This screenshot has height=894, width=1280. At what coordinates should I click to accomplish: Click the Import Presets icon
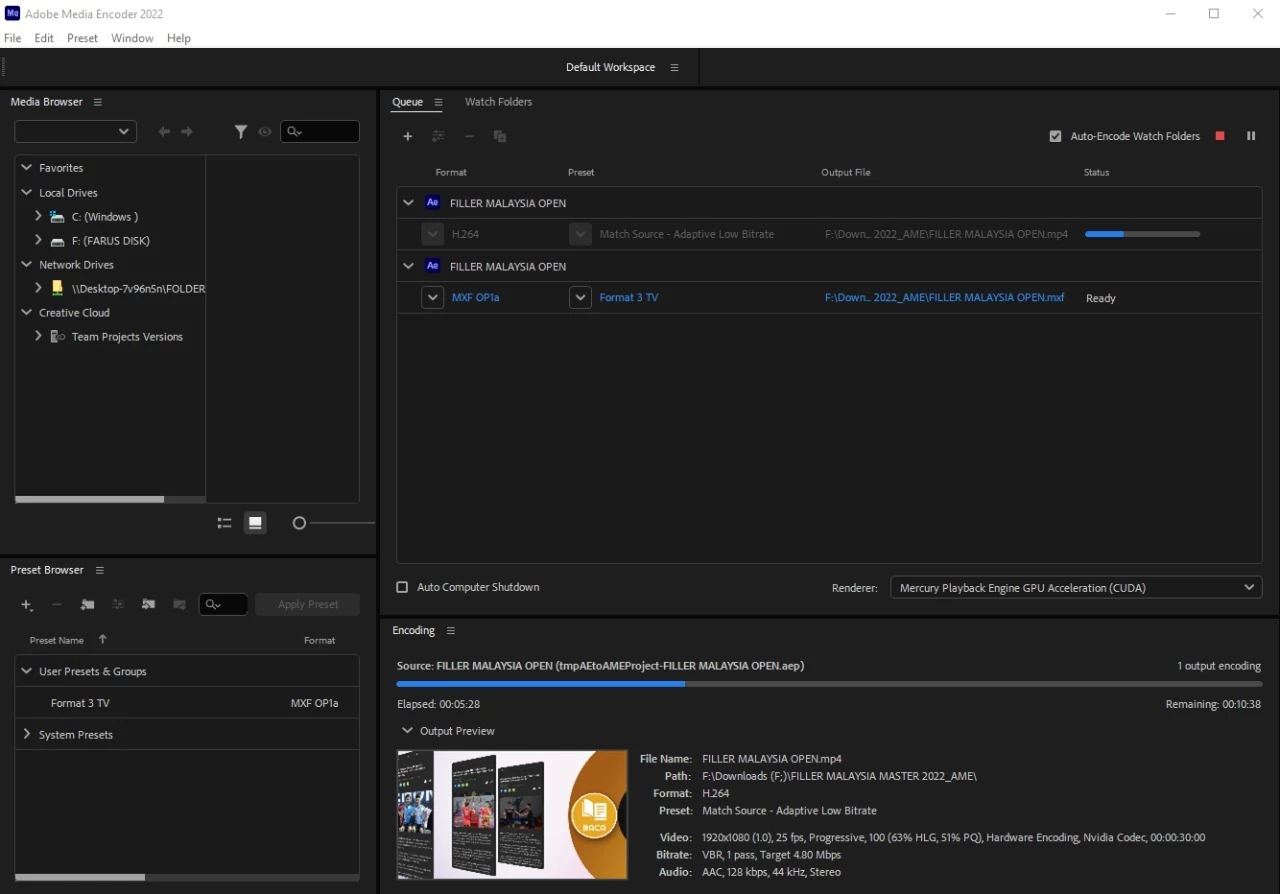[149, 605]
